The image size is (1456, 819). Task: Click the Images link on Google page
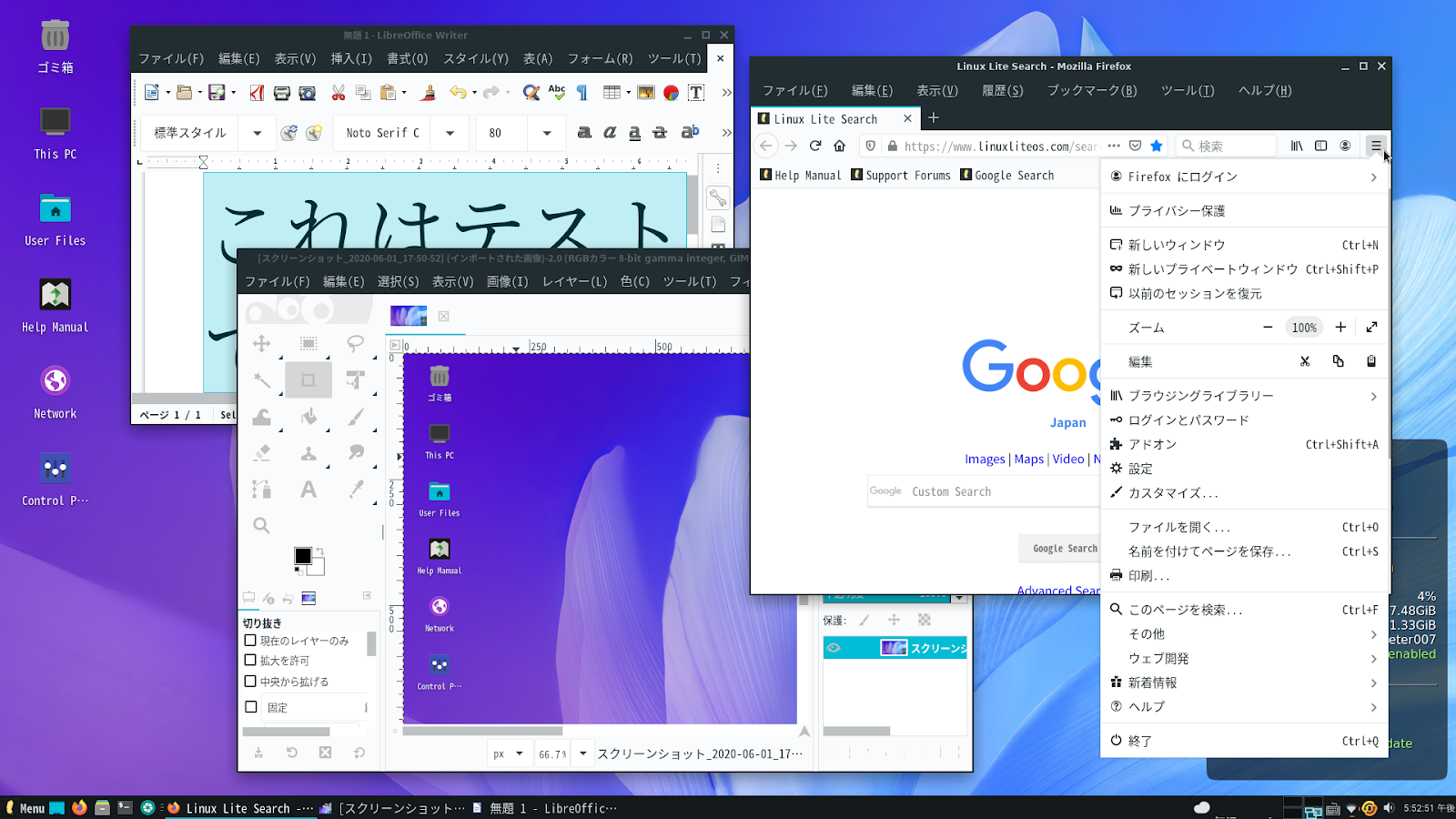click(985, 460)
